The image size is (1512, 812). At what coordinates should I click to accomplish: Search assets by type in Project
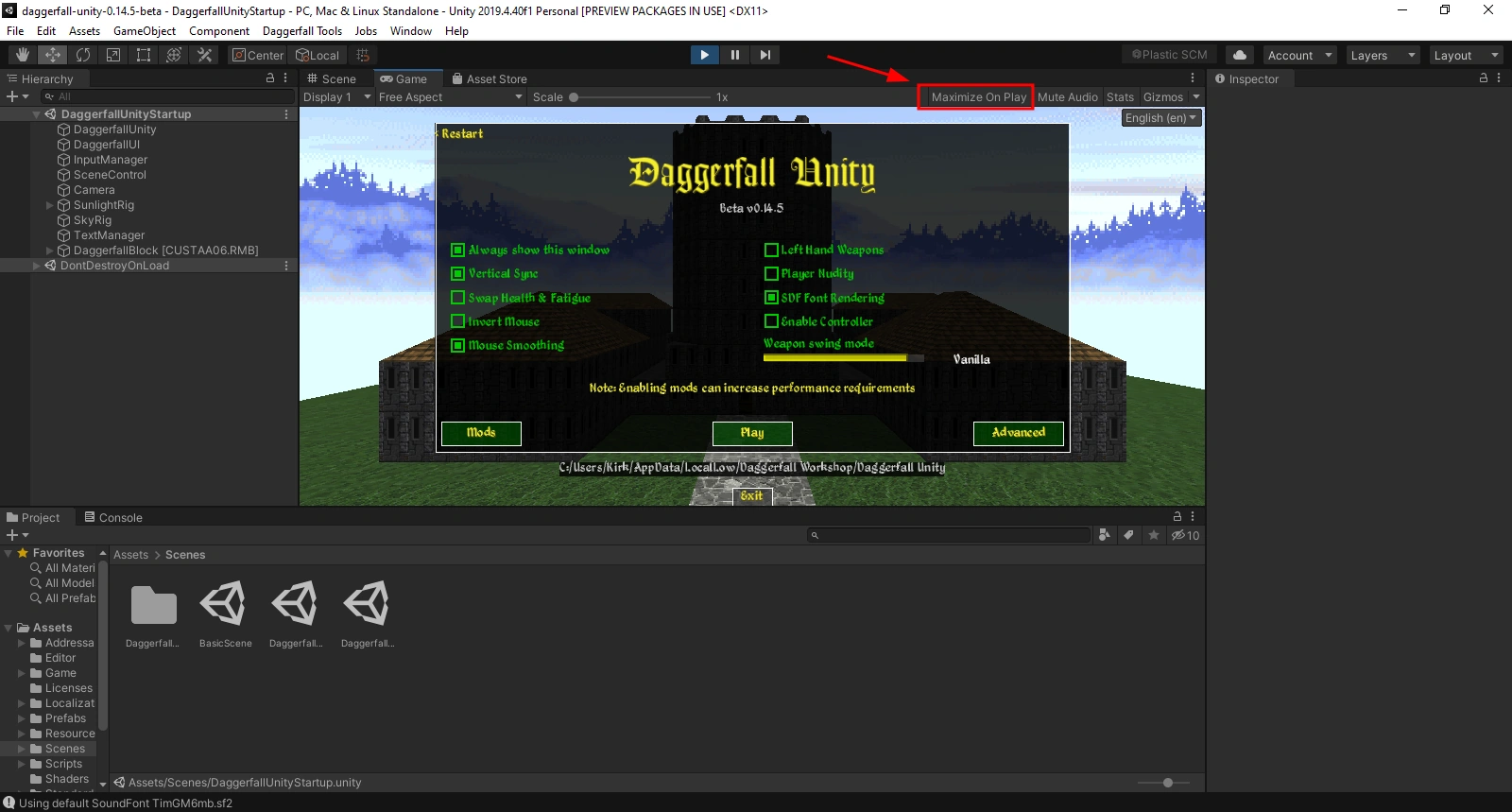(x=1104, y=535)
